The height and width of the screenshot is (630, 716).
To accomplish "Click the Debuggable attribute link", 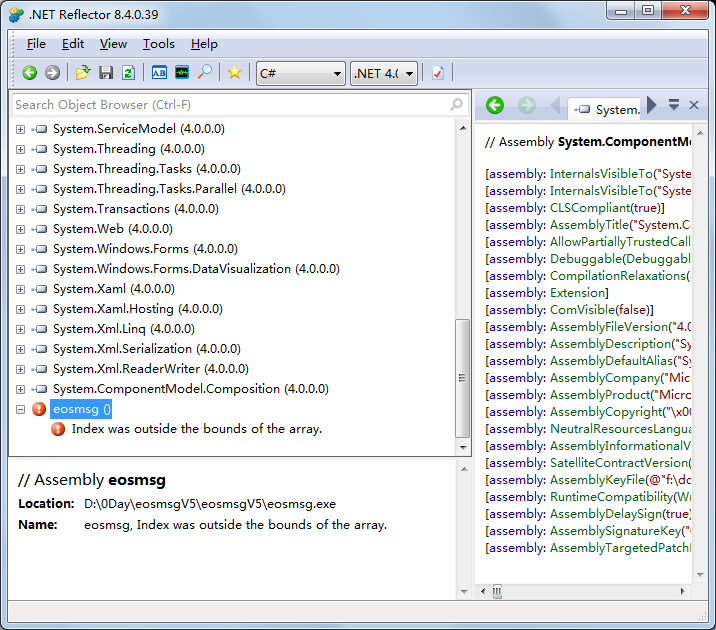I will coord(586,259).
